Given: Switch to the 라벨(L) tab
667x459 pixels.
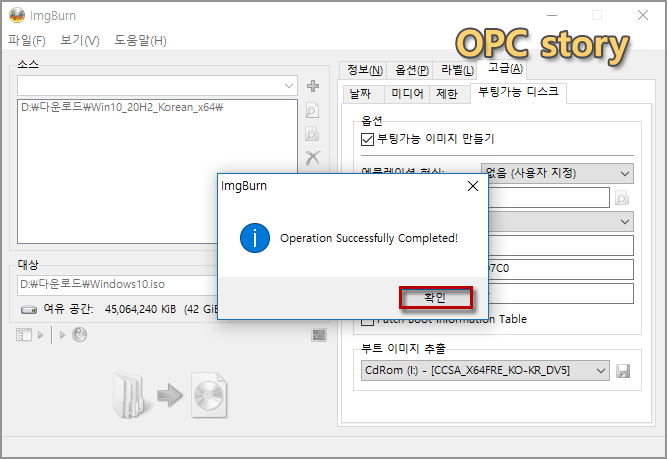Looking at the screenshot, I should tap(456, 70).
